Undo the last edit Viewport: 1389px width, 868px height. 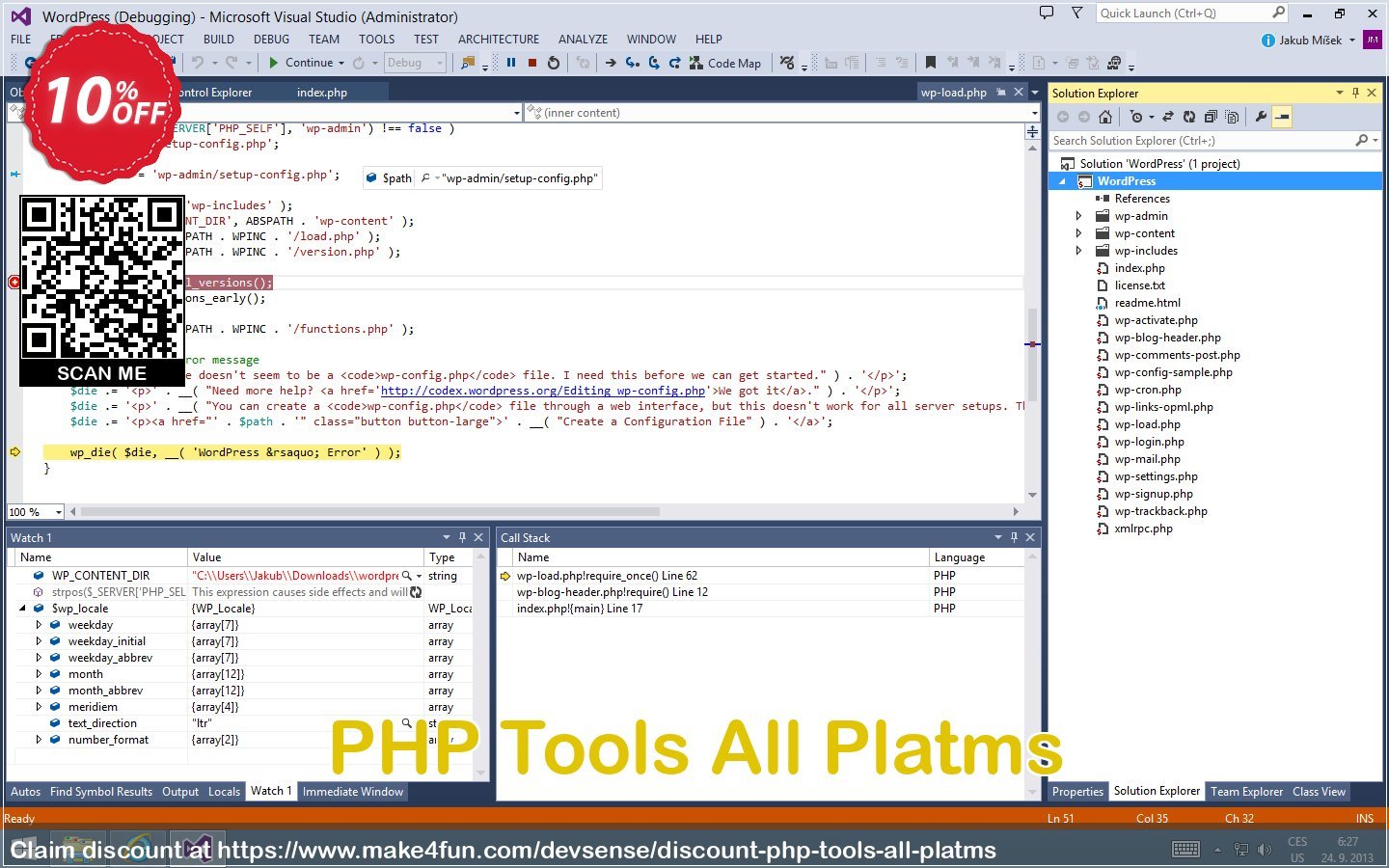[198, 63]
